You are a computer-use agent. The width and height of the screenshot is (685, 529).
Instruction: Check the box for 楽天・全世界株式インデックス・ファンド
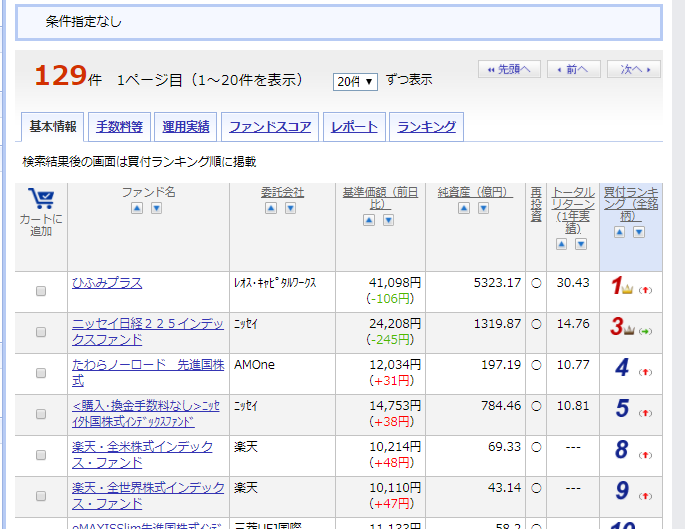click(x=41, y=496)
